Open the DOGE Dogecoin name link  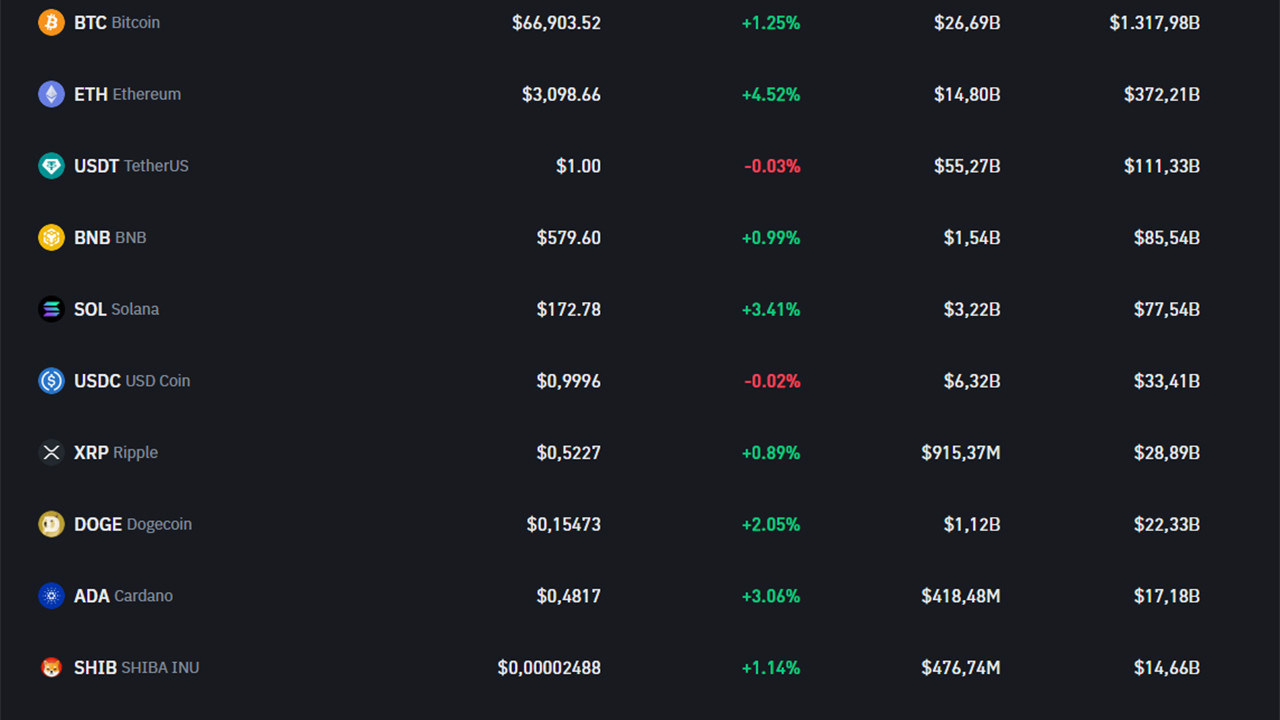(x=133, y=524)
